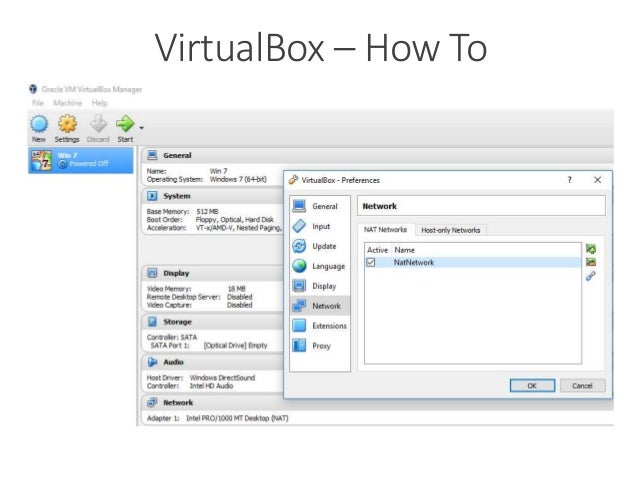Edit the selected NAT network icon

coord(591,276)
